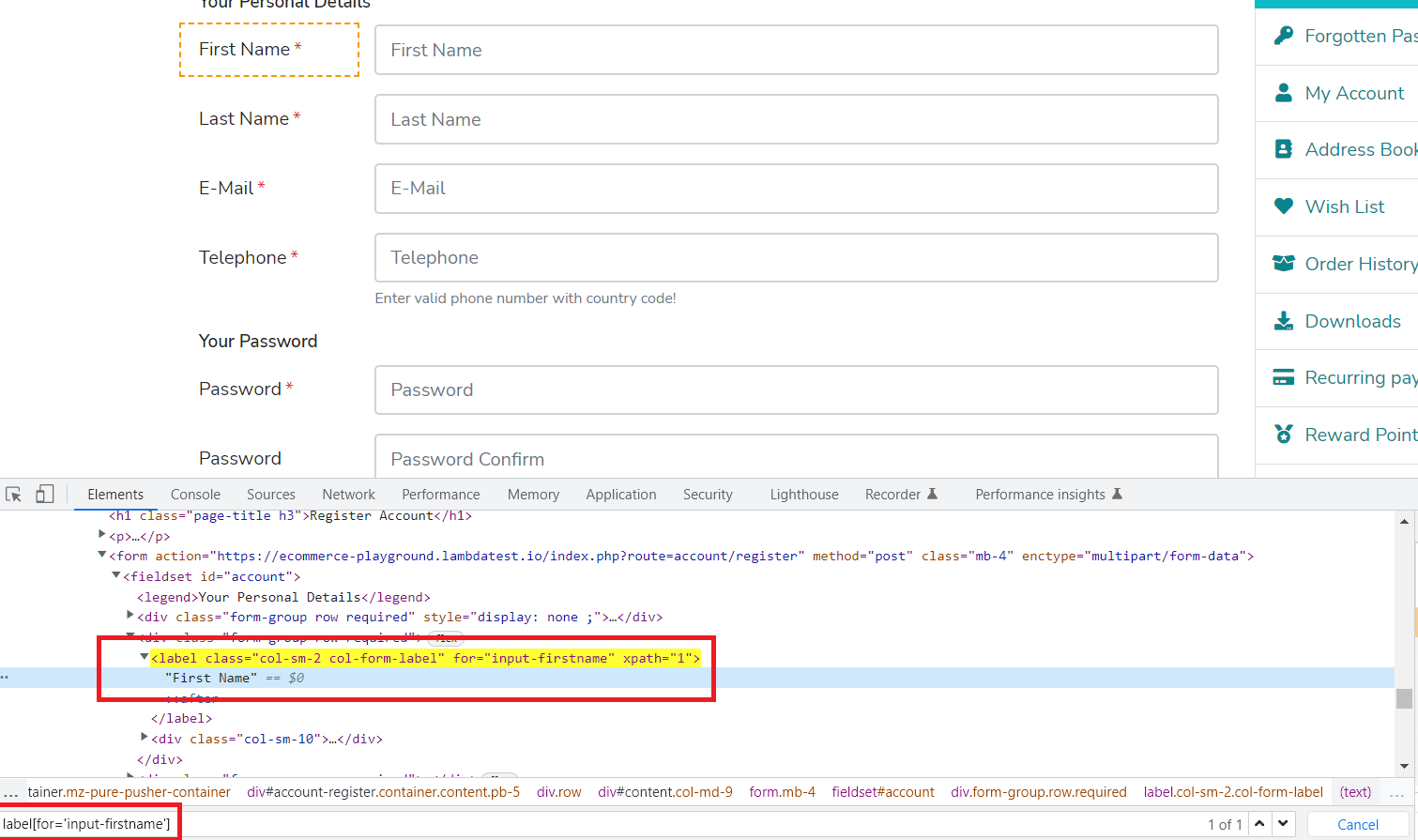Image resolution: width=1418 pixels, height=840 pixels.
Task: Click the Downloads icon in the sidebar
Action: (1284, 320)
